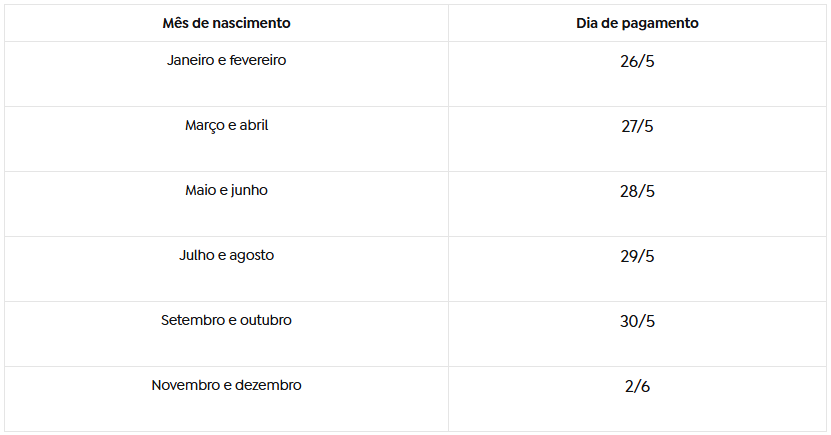831x435 pixels.
Task: Select the 'Julho e agosto' cell
Action: pyautogui.click(x=226, y=256)
